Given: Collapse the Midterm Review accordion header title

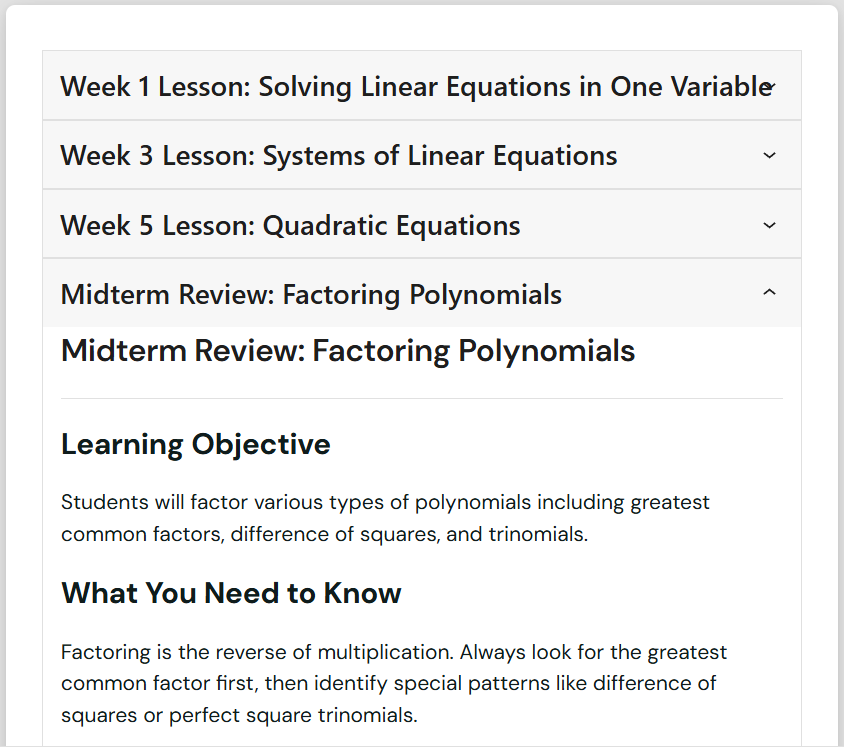Looking at the screenshot, I should (x=311, y=295).
